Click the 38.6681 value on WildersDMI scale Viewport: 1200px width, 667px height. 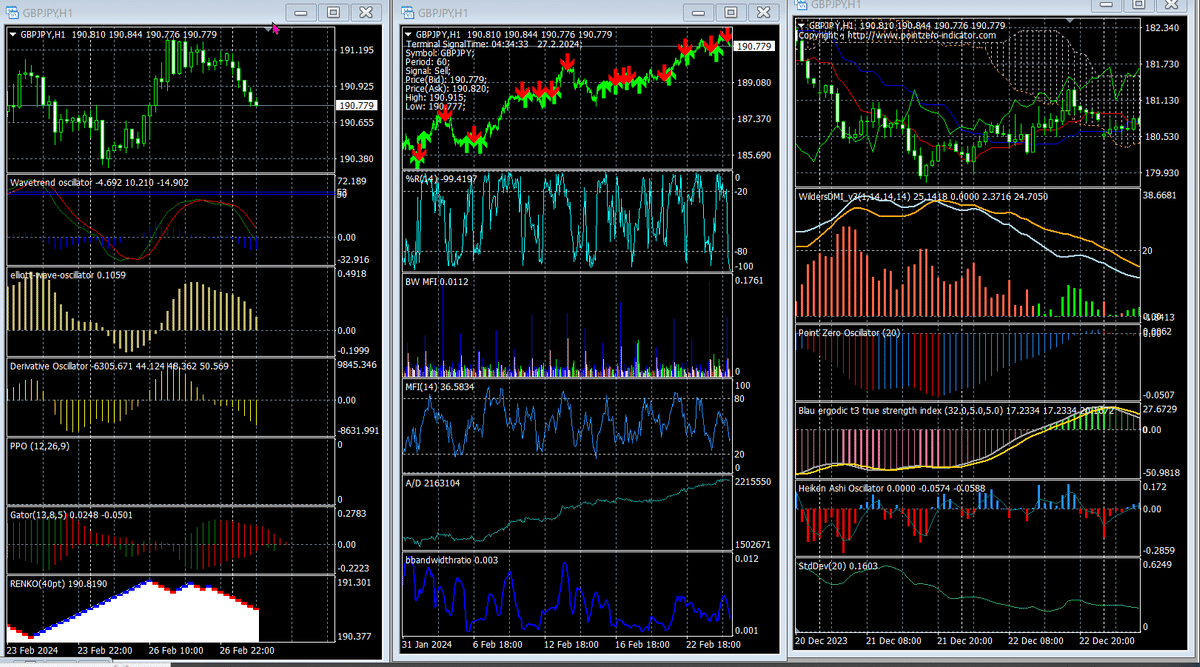(x=1160, y=196)
